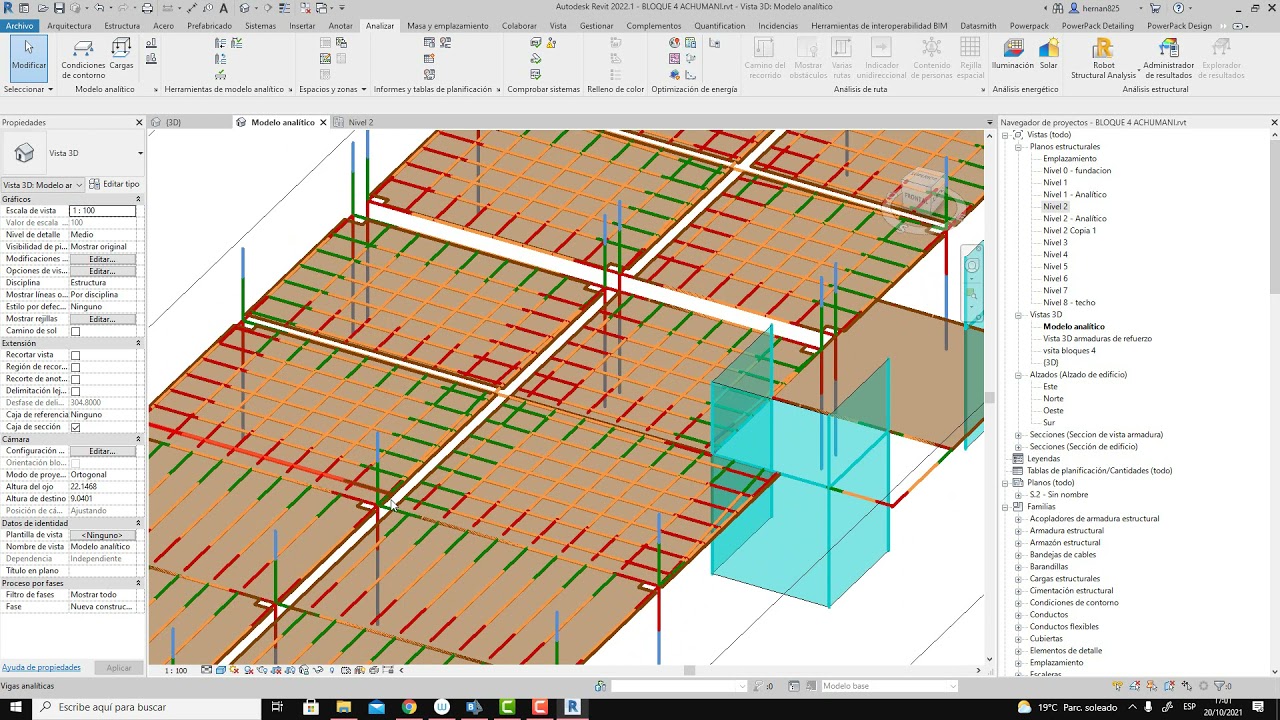Select the Modificar tool
The height and width of the screenshot is (720, 1280).
click(28, 57)
